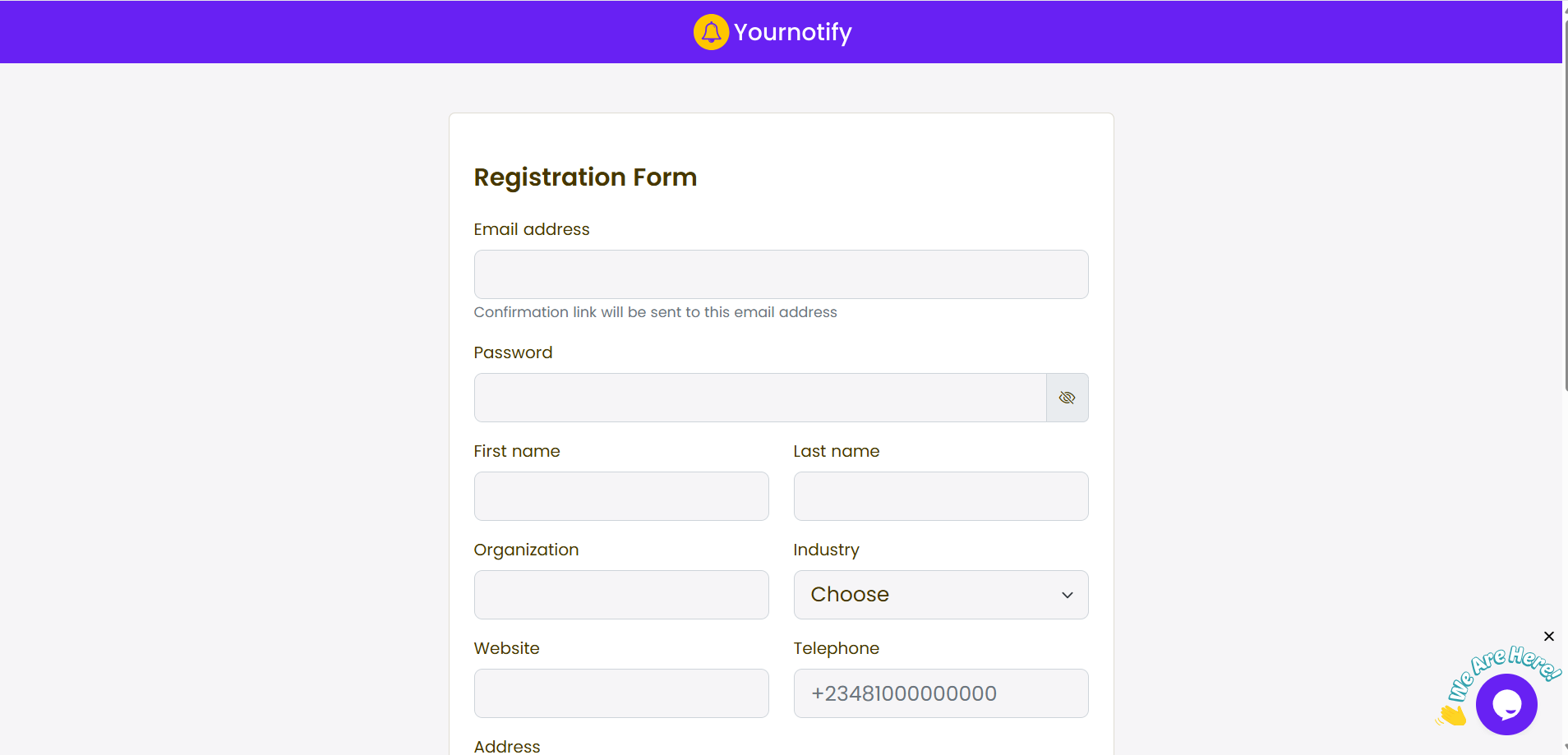Click the Industry dropdown chevron arrow
The height and width of the screenshot is (755, 1568).
pos(1067,595)
